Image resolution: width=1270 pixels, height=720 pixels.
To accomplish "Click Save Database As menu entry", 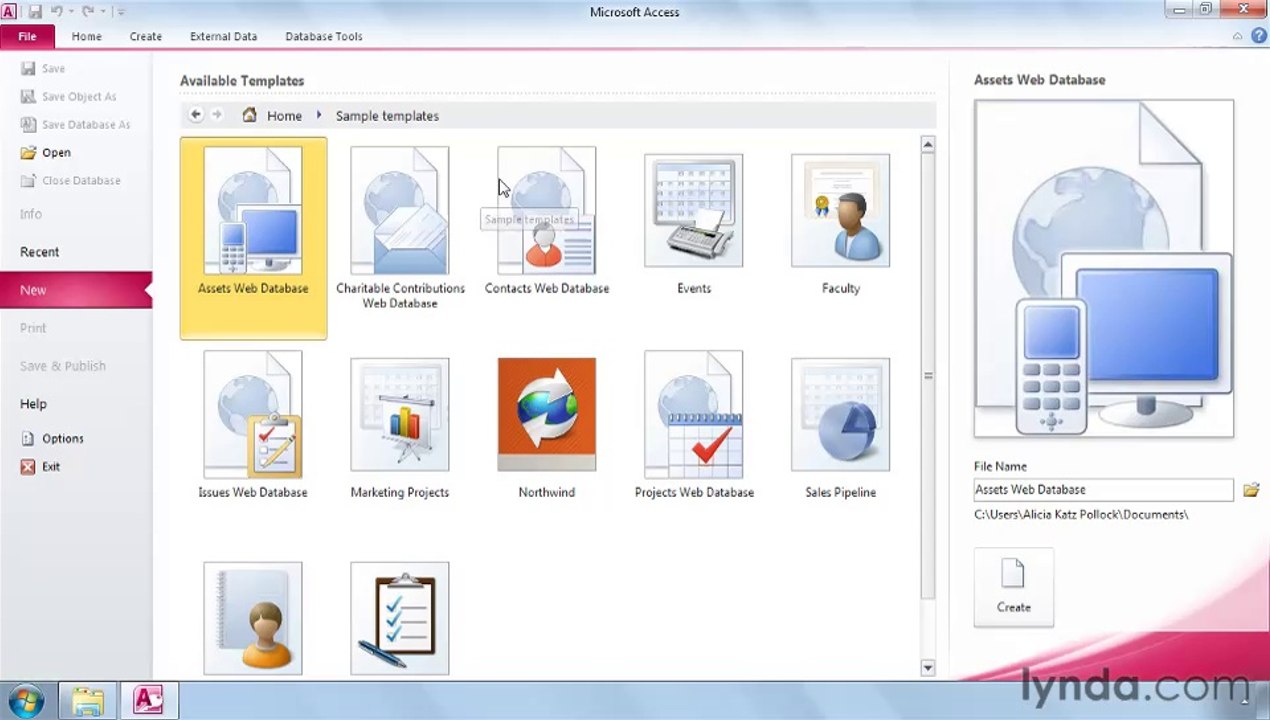I will click(76, 124).
